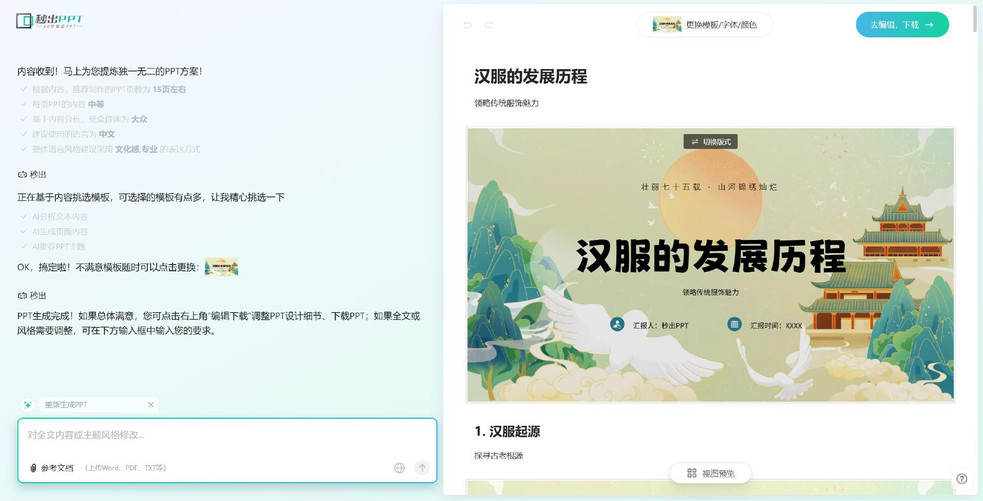
Task: Click the template thumbnail in chat message
Action: (x=221, y=267)
